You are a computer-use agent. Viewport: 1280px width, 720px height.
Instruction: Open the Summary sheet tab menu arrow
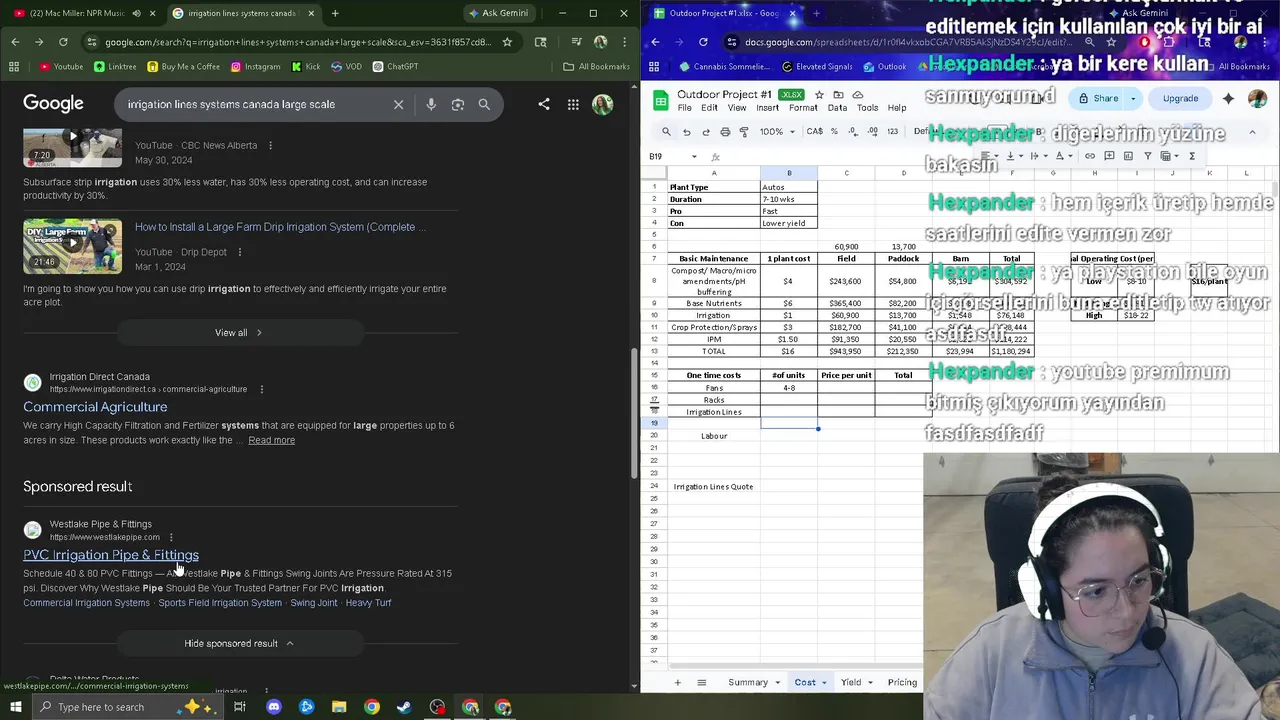[x=777, y=682]
